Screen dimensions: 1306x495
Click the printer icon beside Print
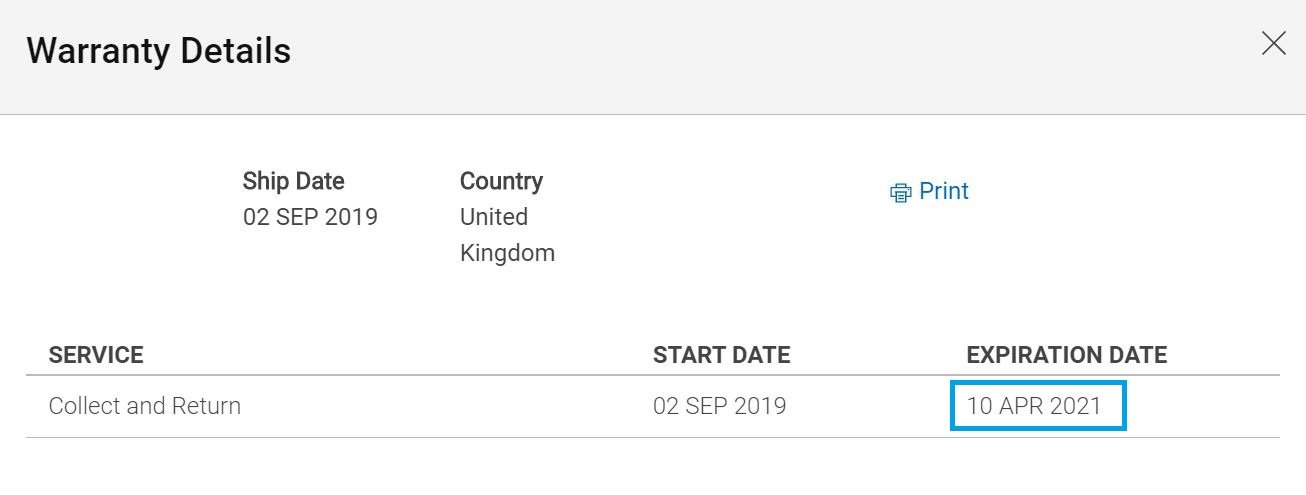(900, 192)
